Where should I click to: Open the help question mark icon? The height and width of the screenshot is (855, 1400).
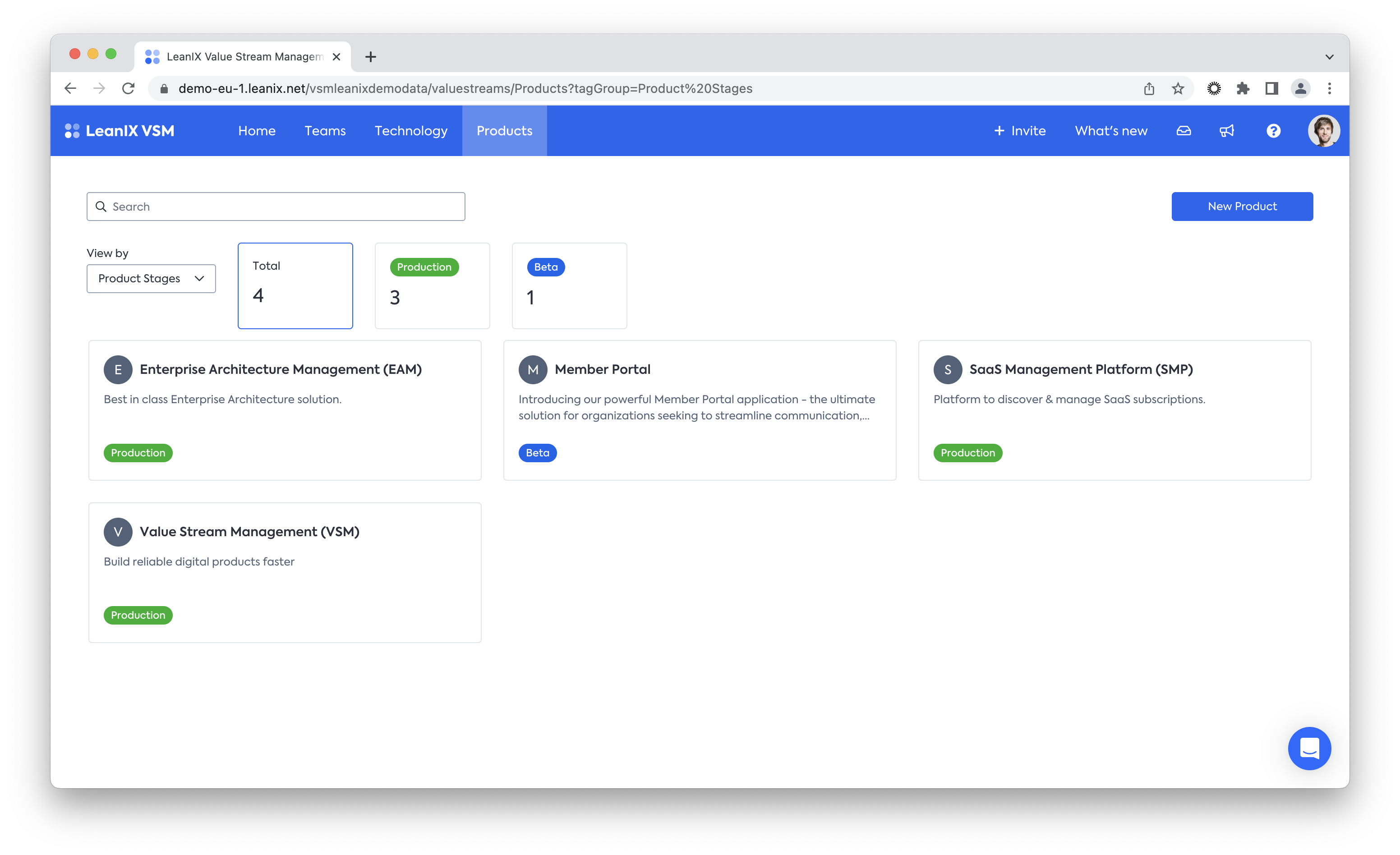[x=1273, y=131]
